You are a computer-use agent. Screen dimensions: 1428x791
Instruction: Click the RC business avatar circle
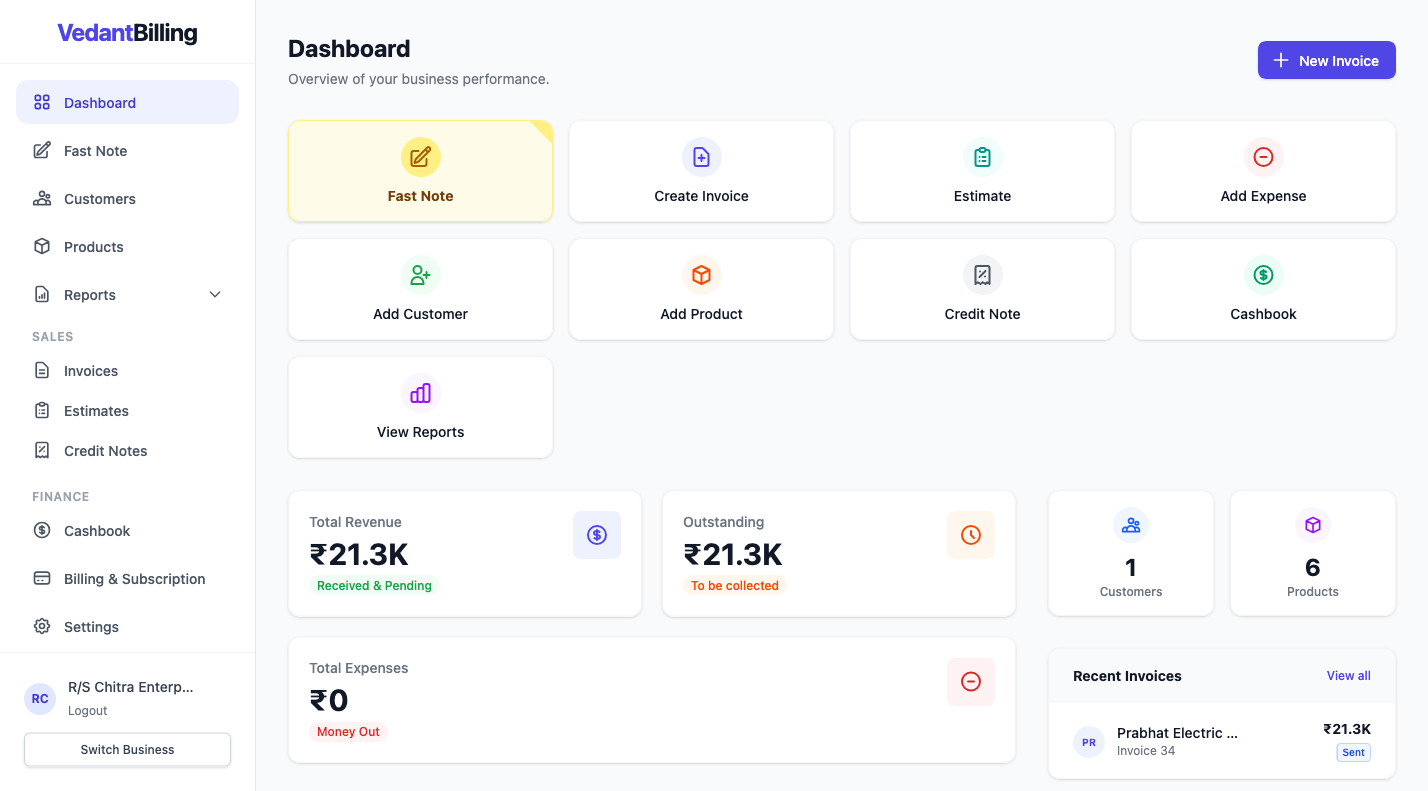pos(39,698)
